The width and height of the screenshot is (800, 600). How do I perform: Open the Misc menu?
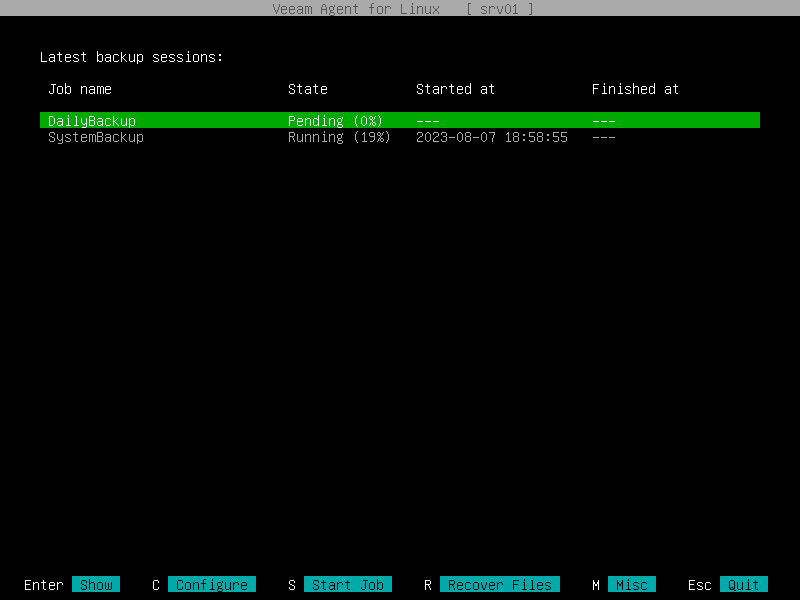point(632,584)
